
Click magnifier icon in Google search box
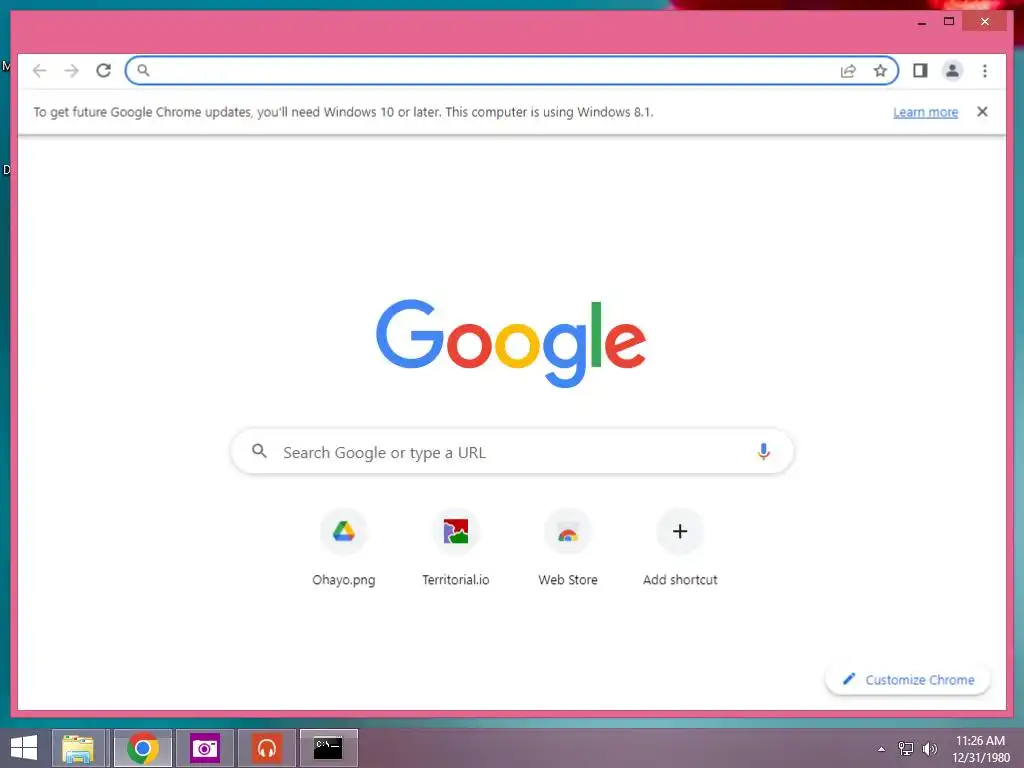click(259, 451)
